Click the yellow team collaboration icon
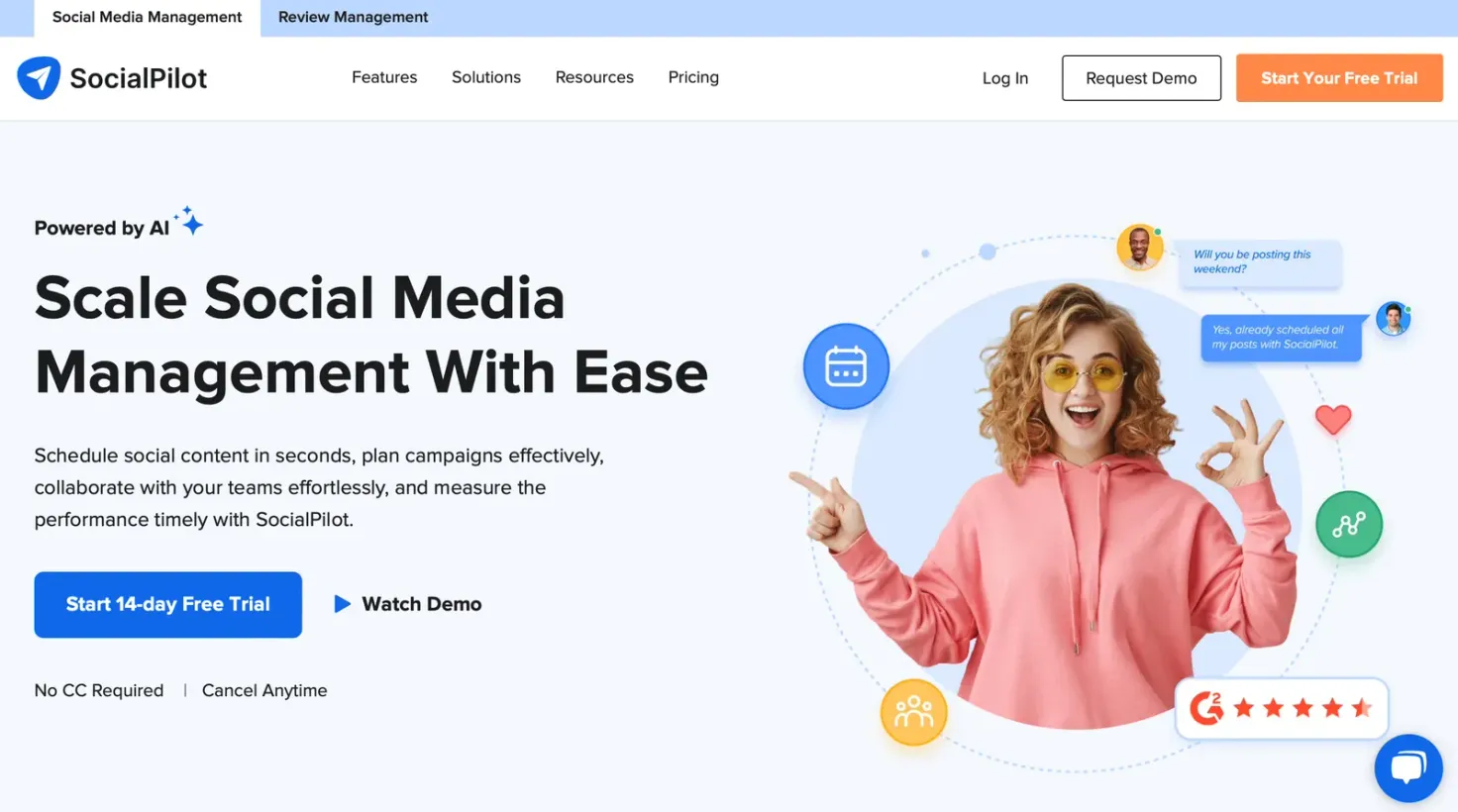Viewport: 1458px width, 812px height. click(913, 712)
